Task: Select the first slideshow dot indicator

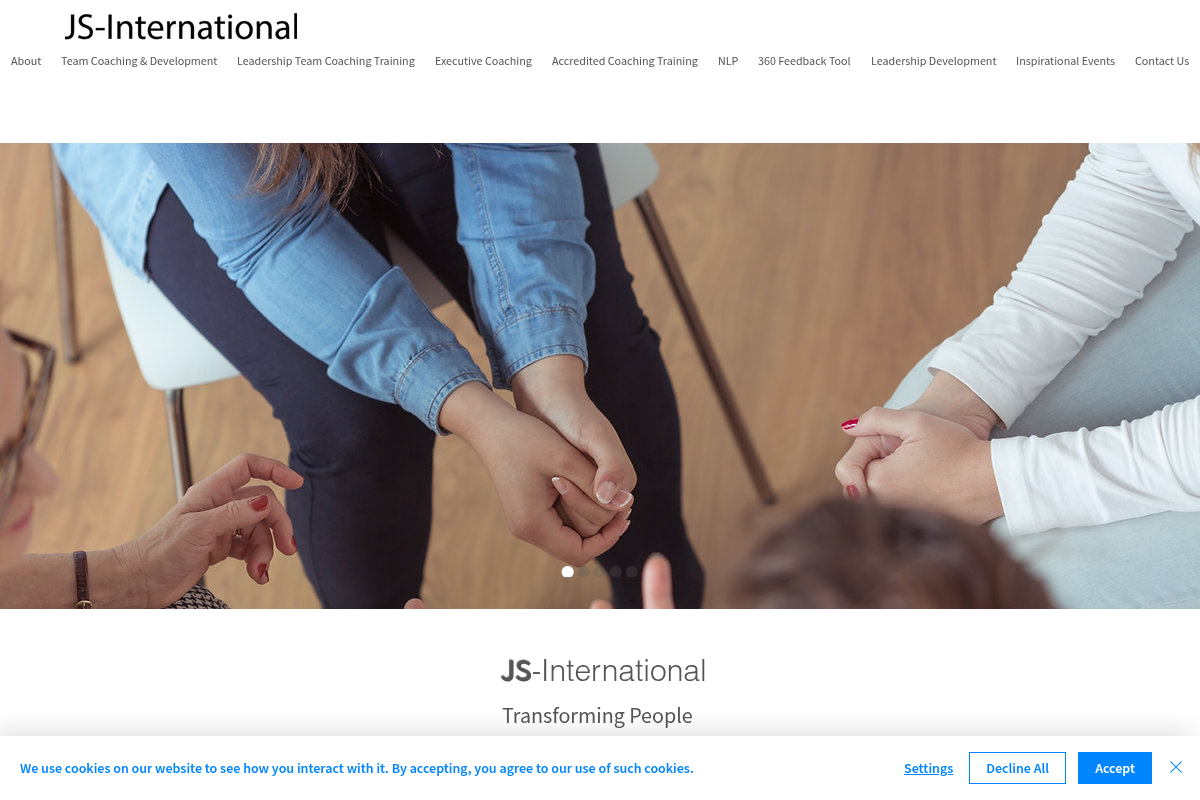Action: coord(568,572)
